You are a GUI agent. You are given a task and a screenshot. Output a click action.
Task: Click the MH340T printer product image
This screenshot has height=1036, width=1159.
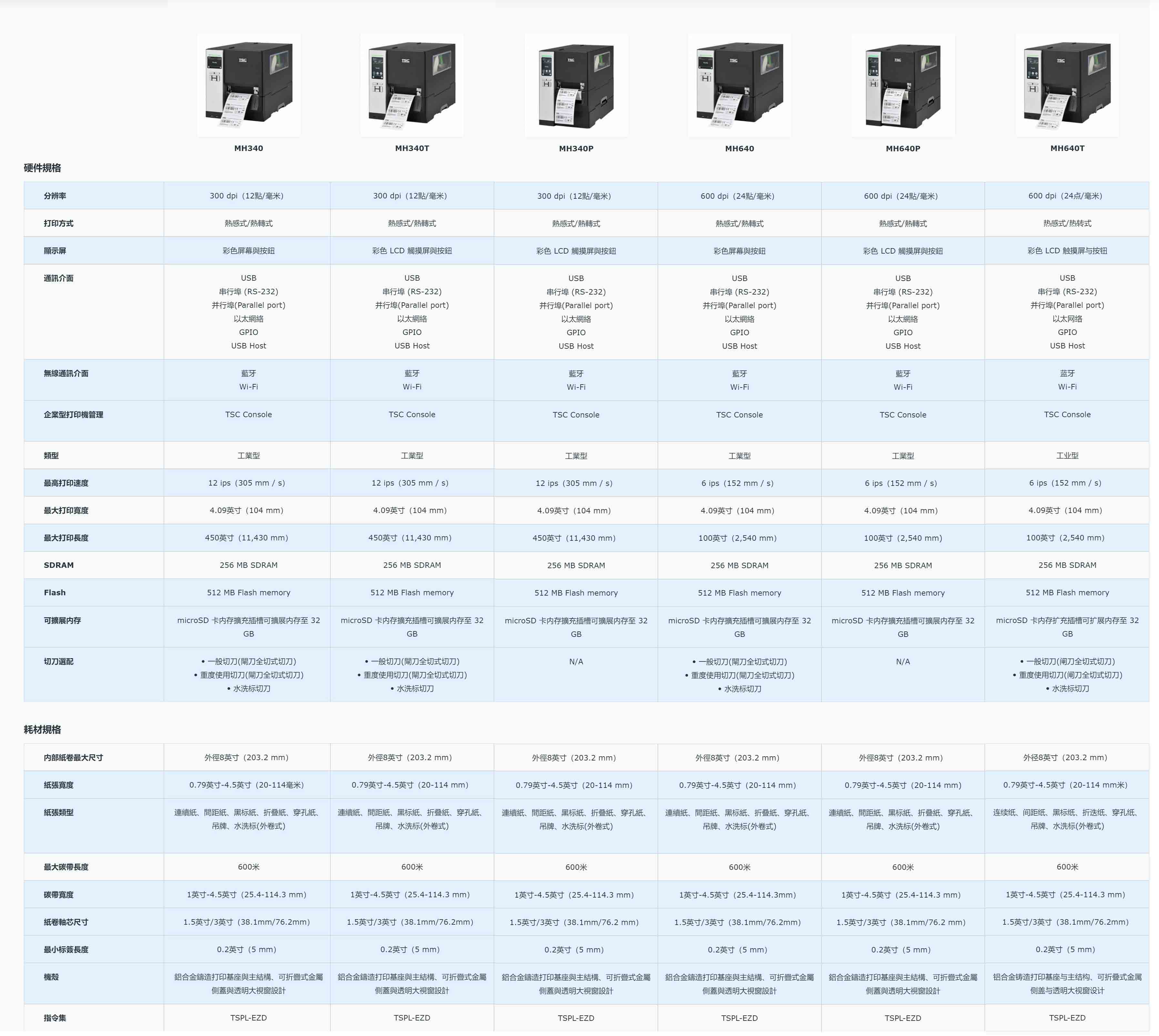coord(412,84)
